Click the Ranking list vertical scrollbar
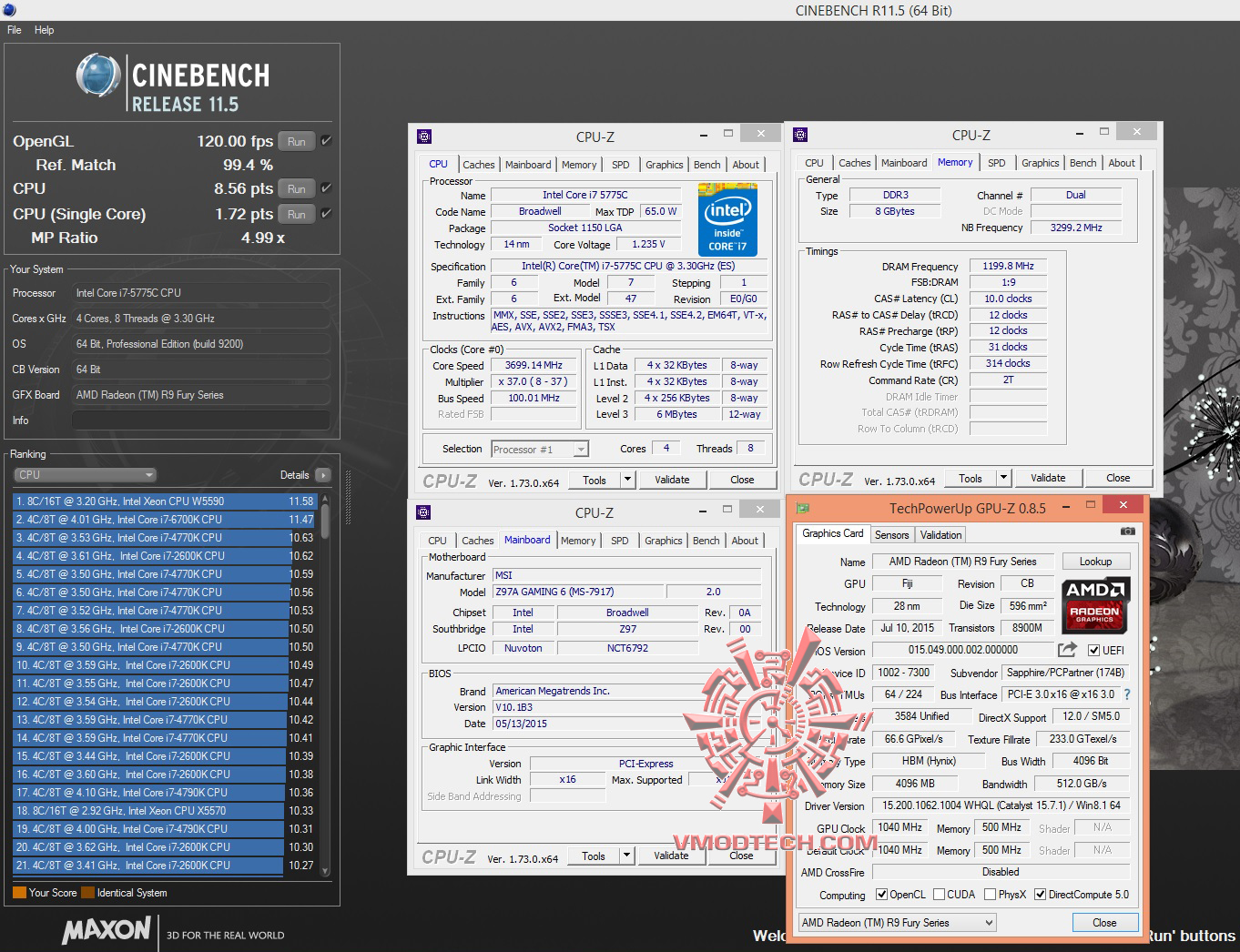The image size is (1240, 952). 325,684
